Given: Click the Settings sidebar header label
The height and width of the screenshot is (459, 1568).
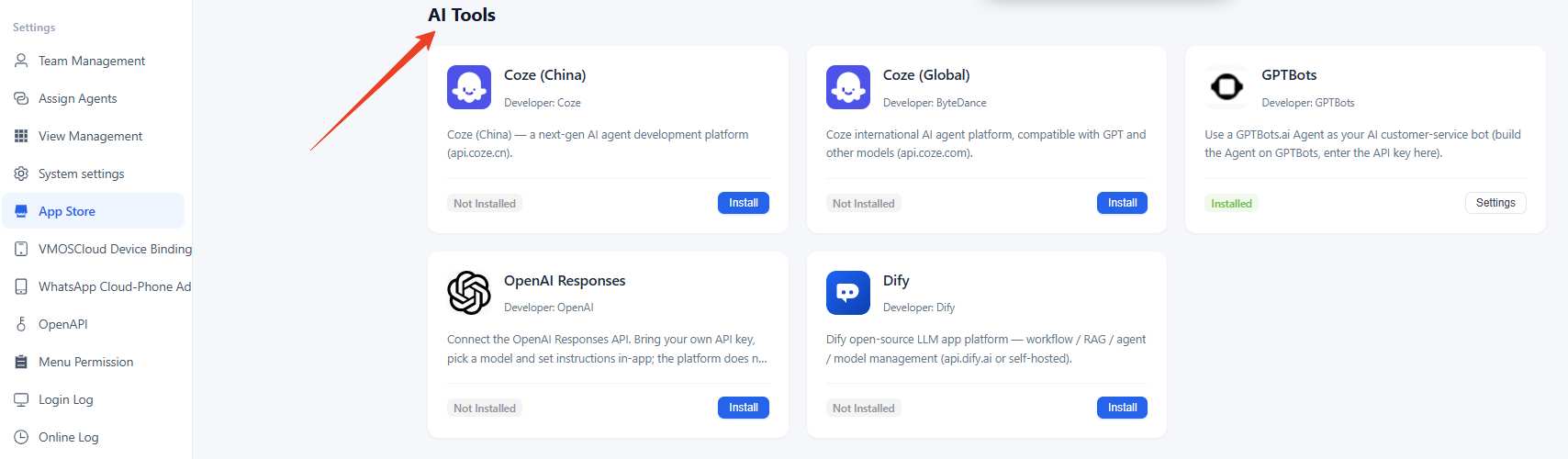Looking at the screenshot, I should [34, 28].
